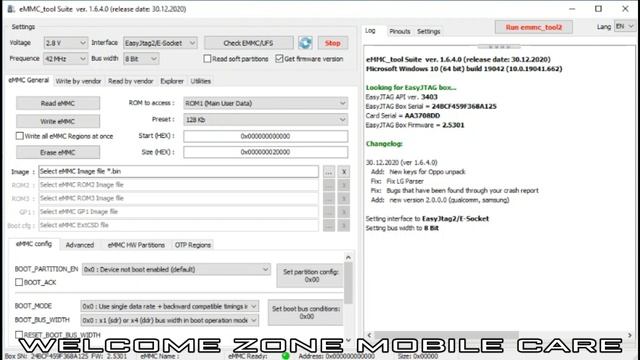This screenshot has width=640, height=360.
Task: Select the Settings tab in right panel
Action: [429, 31]
